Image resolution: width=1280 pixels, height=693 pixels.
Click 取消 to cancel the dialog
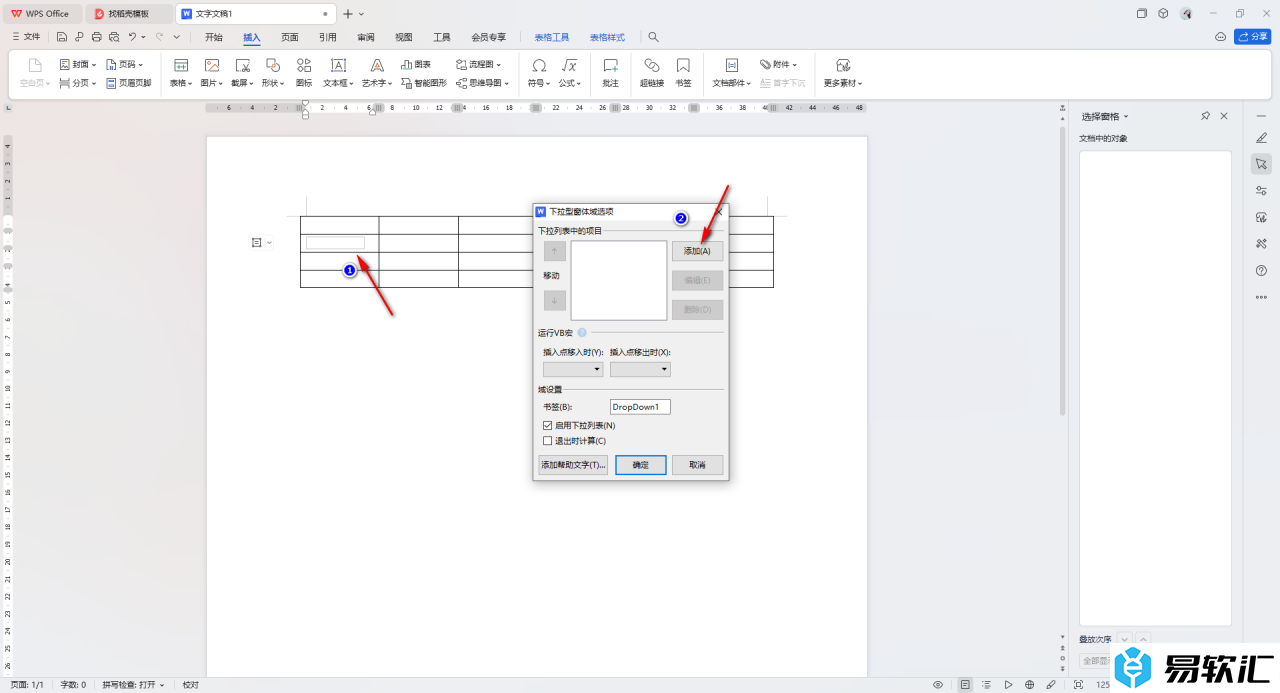(697, 465)
